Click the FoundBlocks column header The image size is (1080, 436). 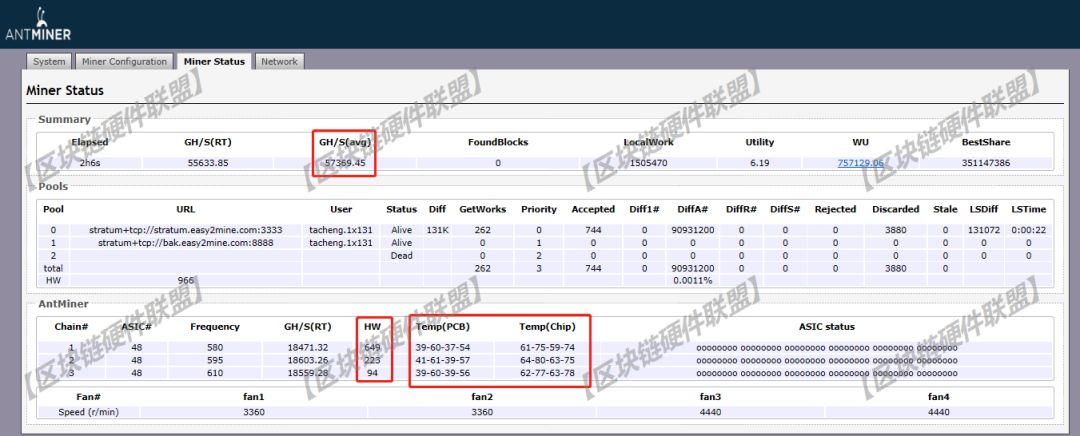pyautogui.click(x=498, y=142)
